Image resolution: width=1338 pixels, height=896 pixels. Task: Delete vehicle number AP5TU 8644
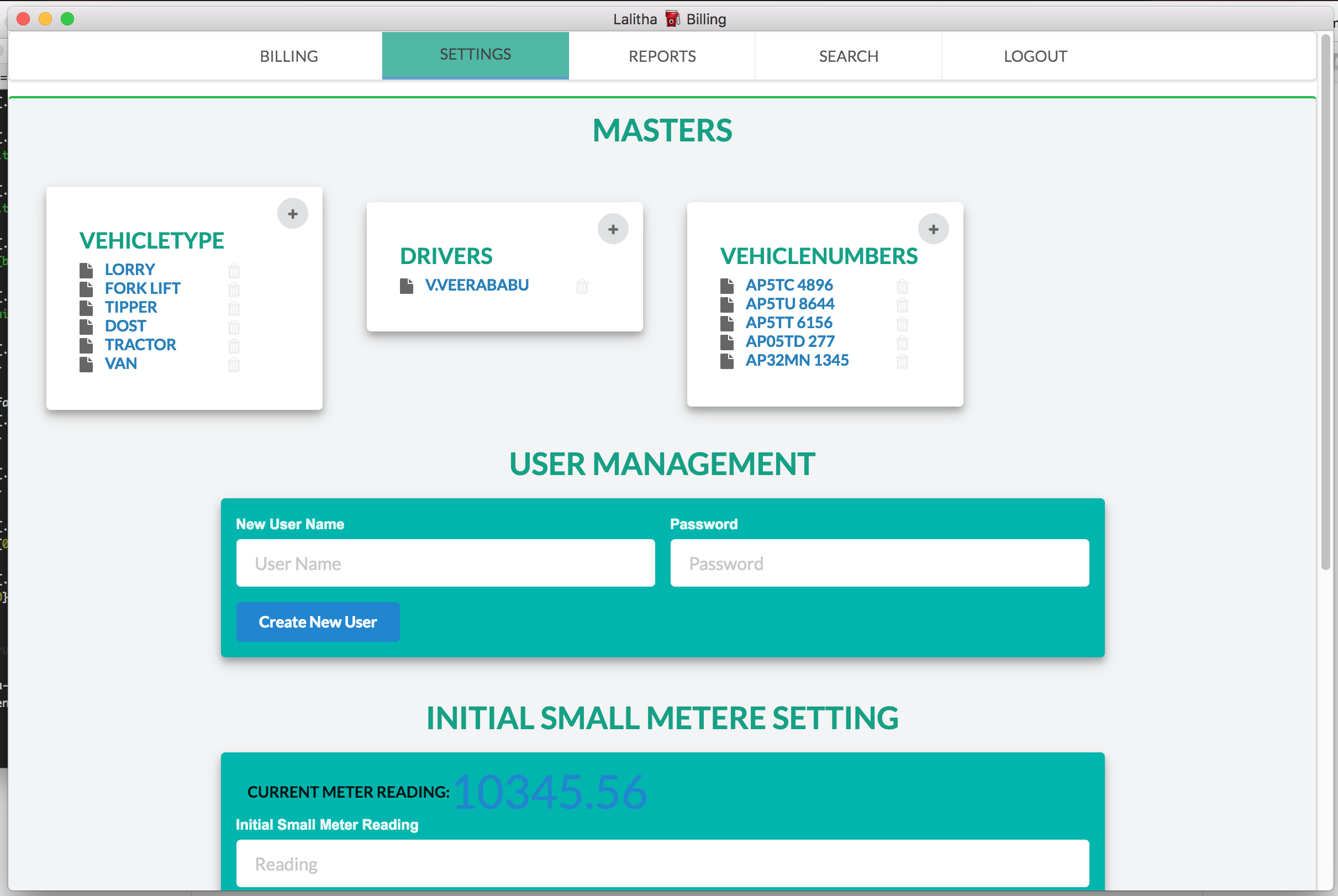tap(902, 304)
